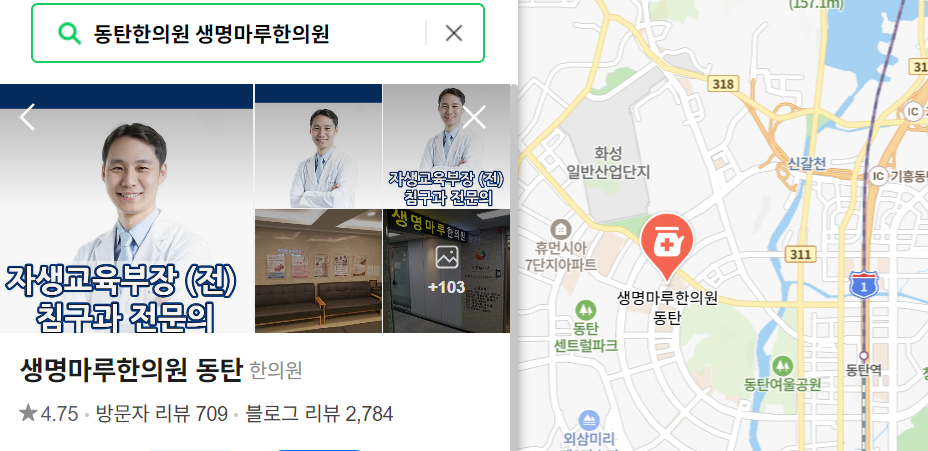Click the green search magnifier icon
Image resolution: width=928 pixels, height=451 pixels.
click(x=69, y=33)
